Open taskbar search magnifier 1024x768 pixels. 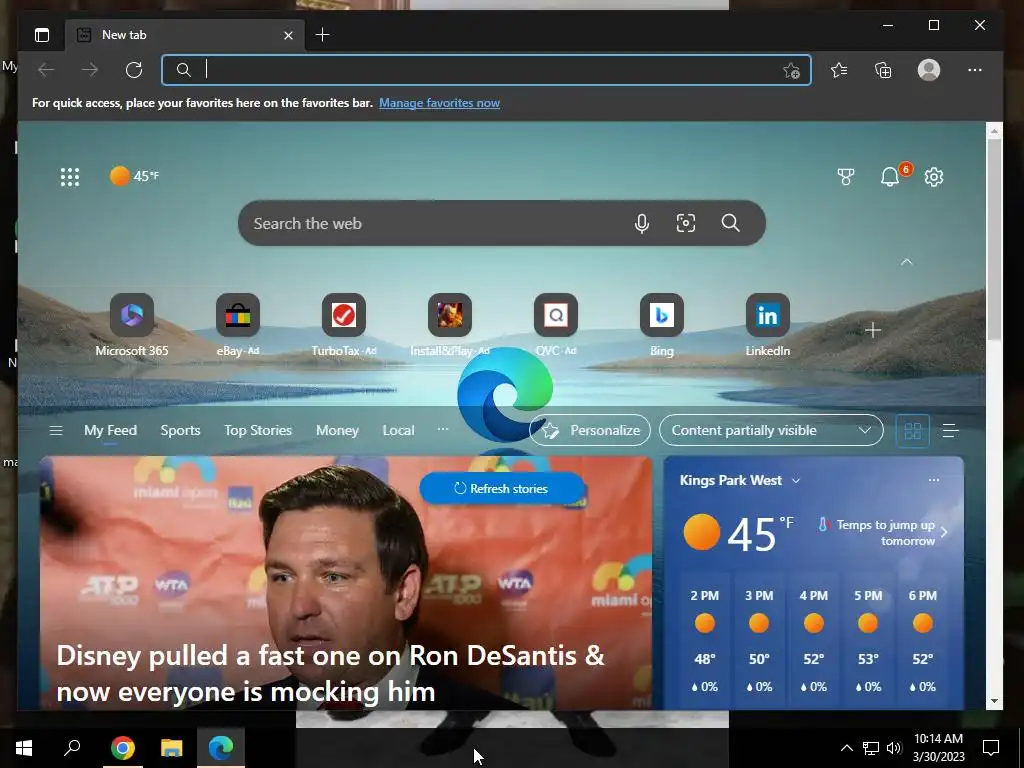point(72,748)
